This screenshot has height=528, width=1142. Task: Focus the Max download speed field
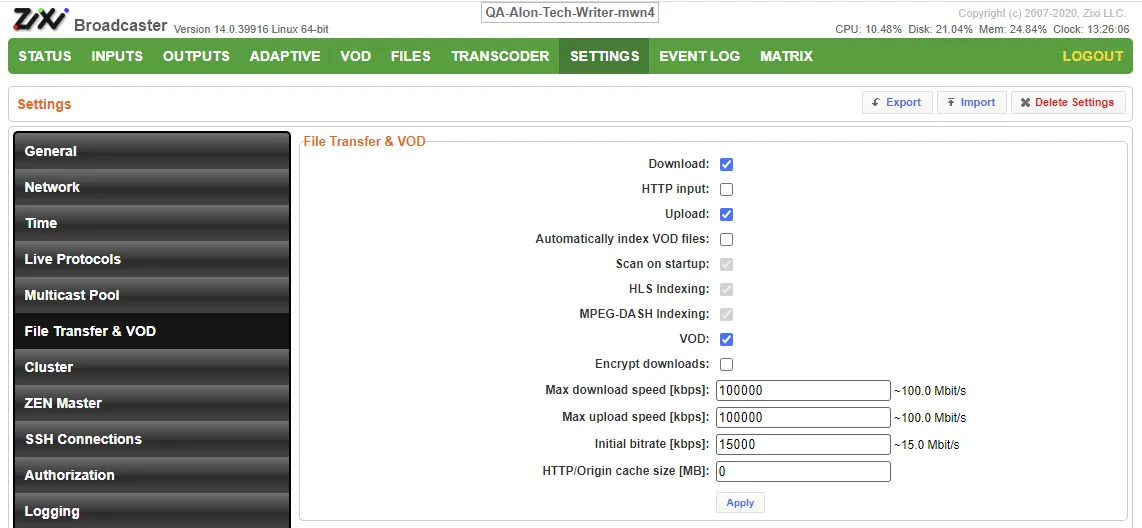(x=803, y=390)
